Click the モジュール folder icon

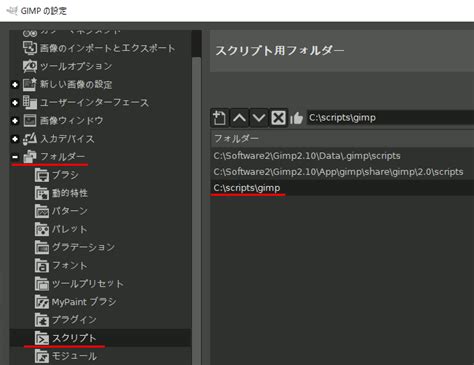coord(42,356)
